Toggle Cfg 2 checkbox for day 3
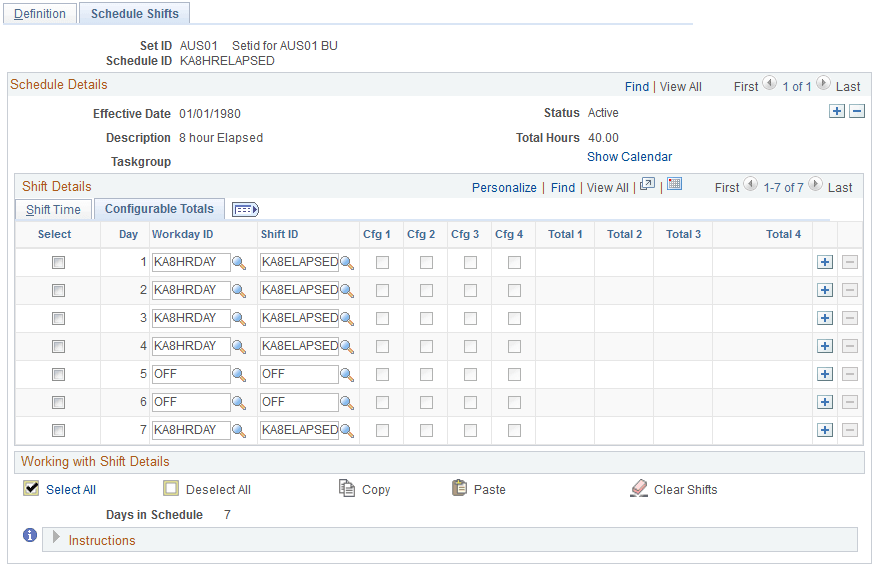Screen dimensions: 876x567 (426, 318)
